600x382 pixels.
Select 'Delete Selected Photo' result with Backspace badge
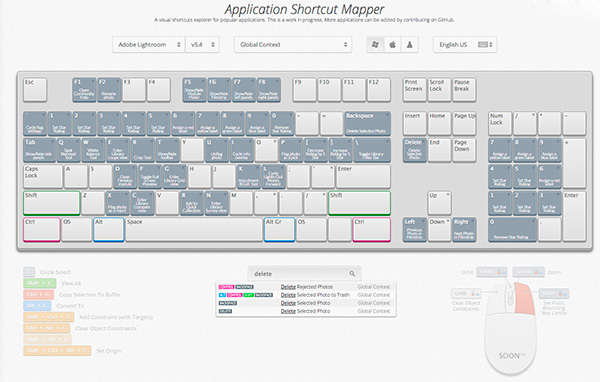point(306,303)
